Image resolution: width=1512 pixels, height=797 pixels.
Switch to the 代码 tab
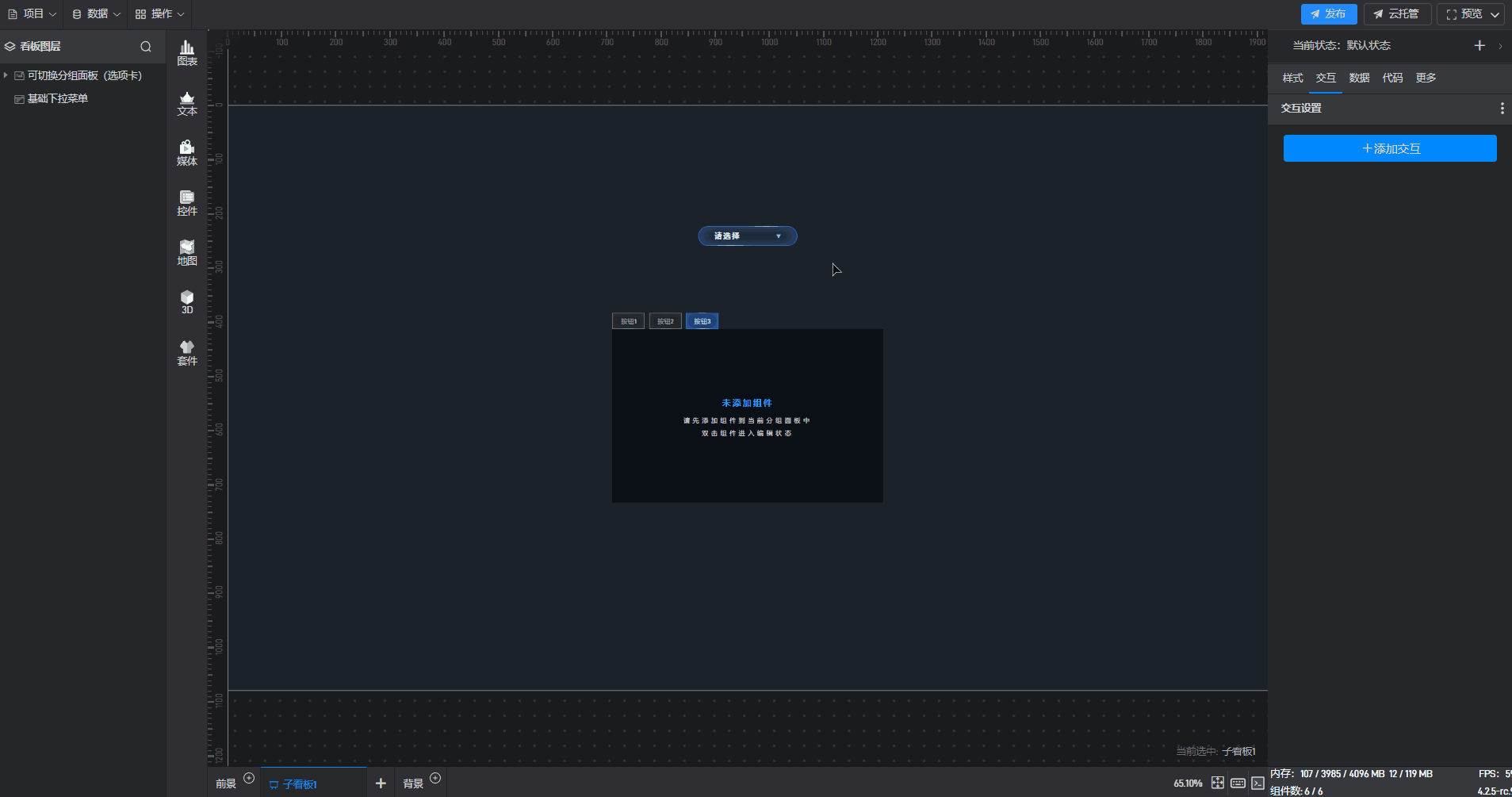[1392, 78]
